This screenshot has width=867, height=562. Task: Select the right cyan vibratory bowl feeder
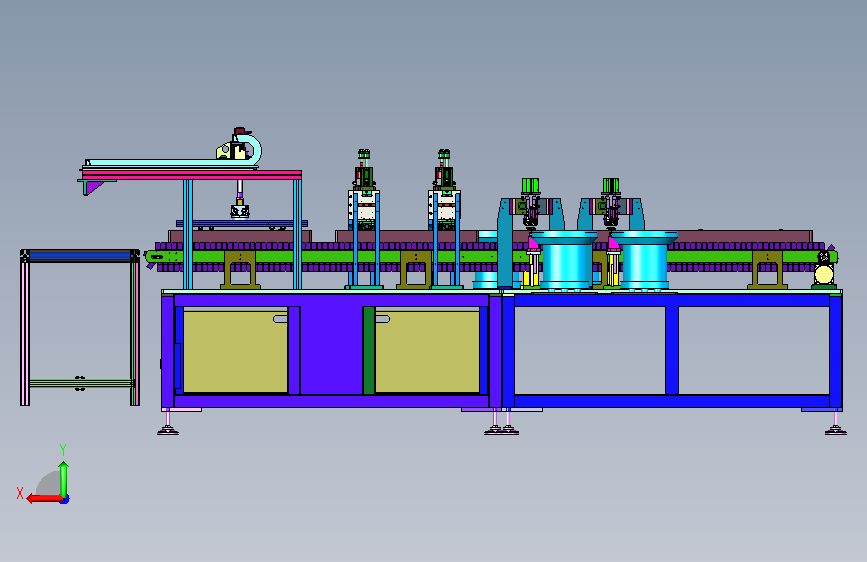[x=644, y=260]
